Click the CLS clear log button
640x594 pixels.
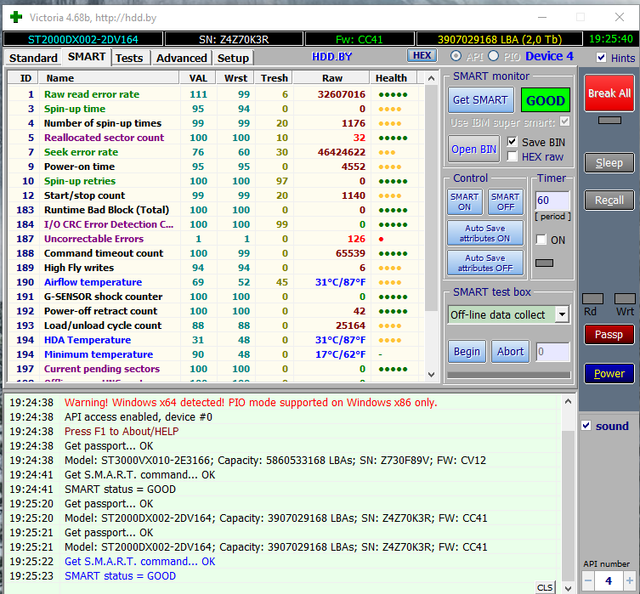[x=544, y=587]
